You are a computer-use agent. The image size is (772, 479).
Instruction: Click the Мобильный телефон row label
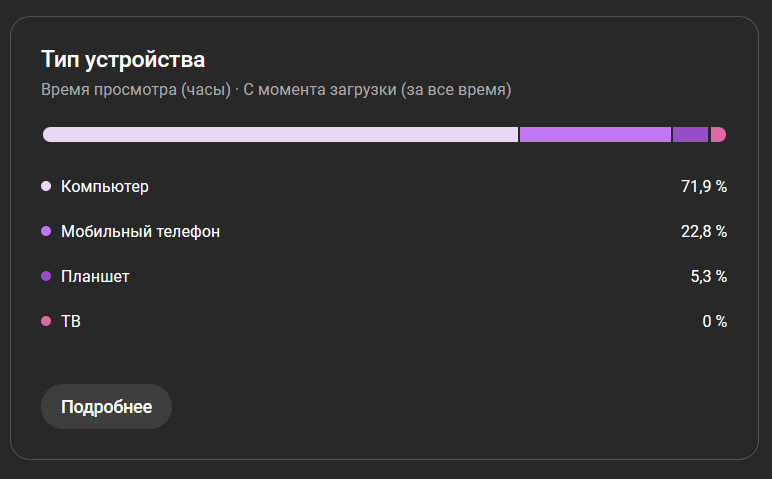(x=140, y=231)
